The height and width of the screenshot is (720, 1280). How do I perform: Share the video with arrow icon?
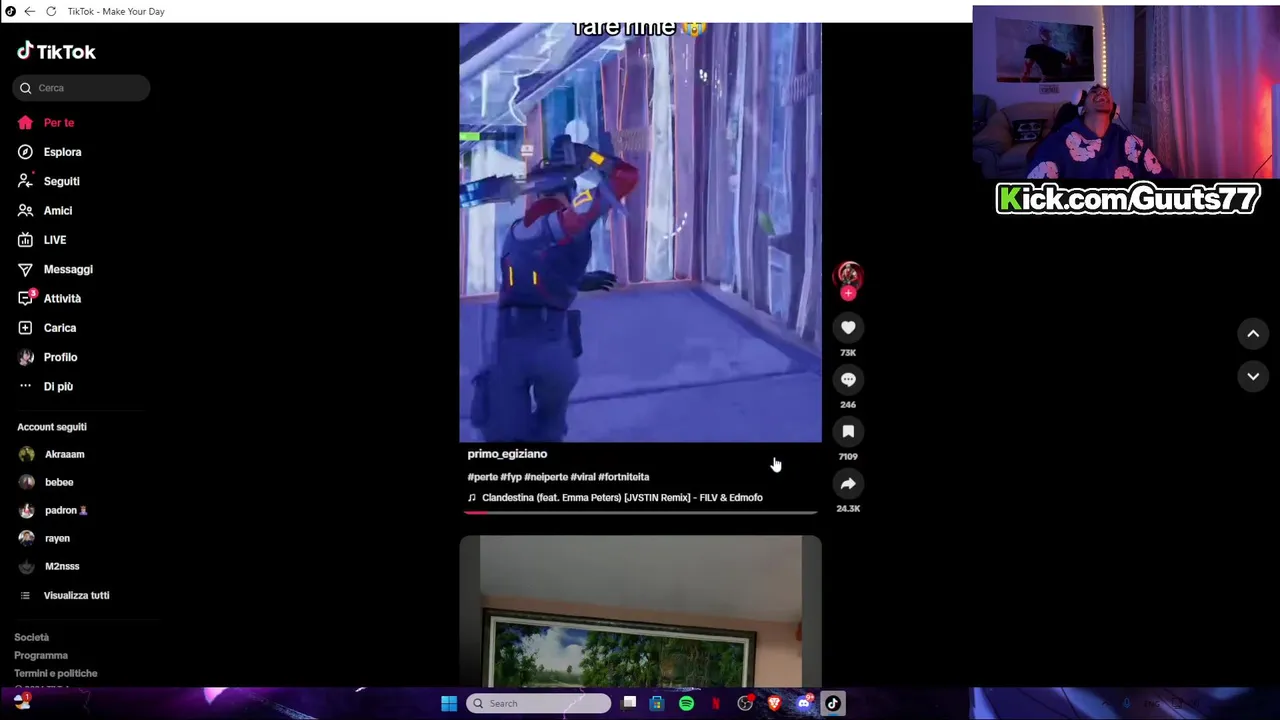(x=848, y=483)
